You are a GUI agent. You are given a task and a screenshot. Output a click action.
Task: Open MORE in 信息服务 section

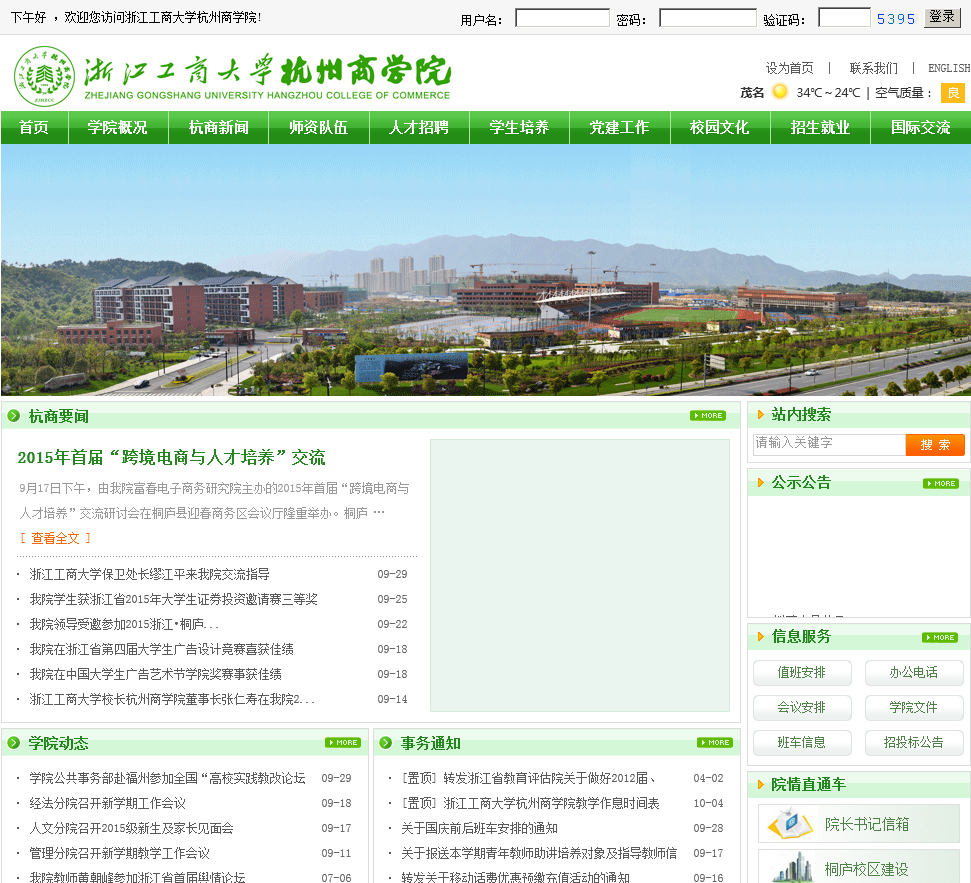click(x=939, y=637)
